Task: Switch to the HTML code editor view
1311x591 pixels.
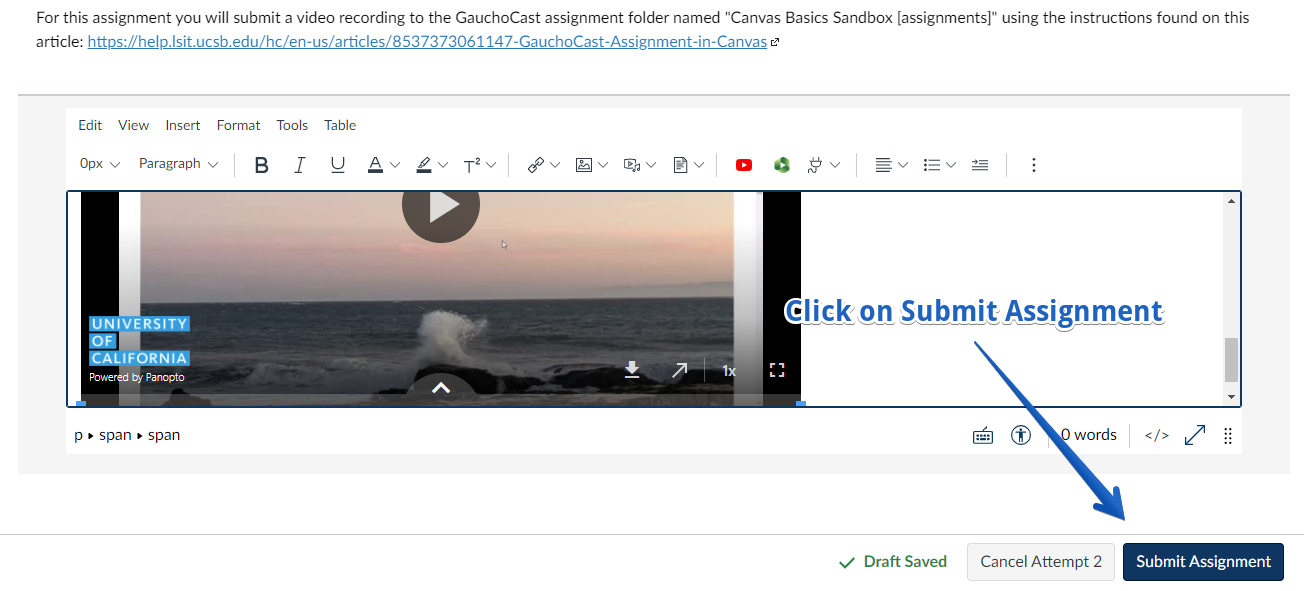Action: click(1157, 435)
